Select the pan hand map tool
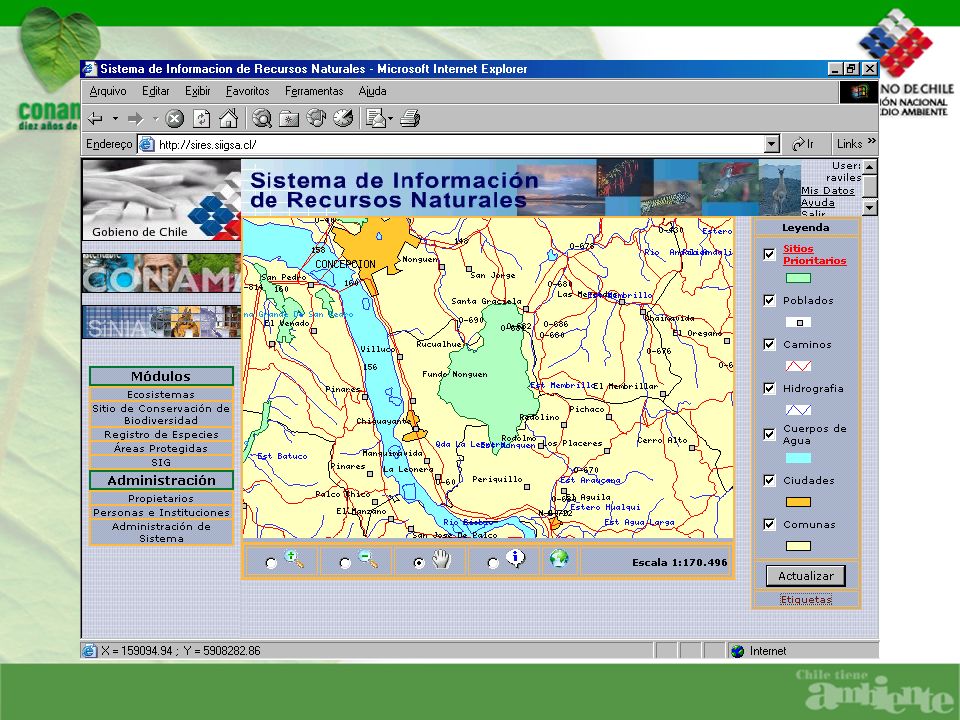960x720 pixels. [x=441, y=559]
